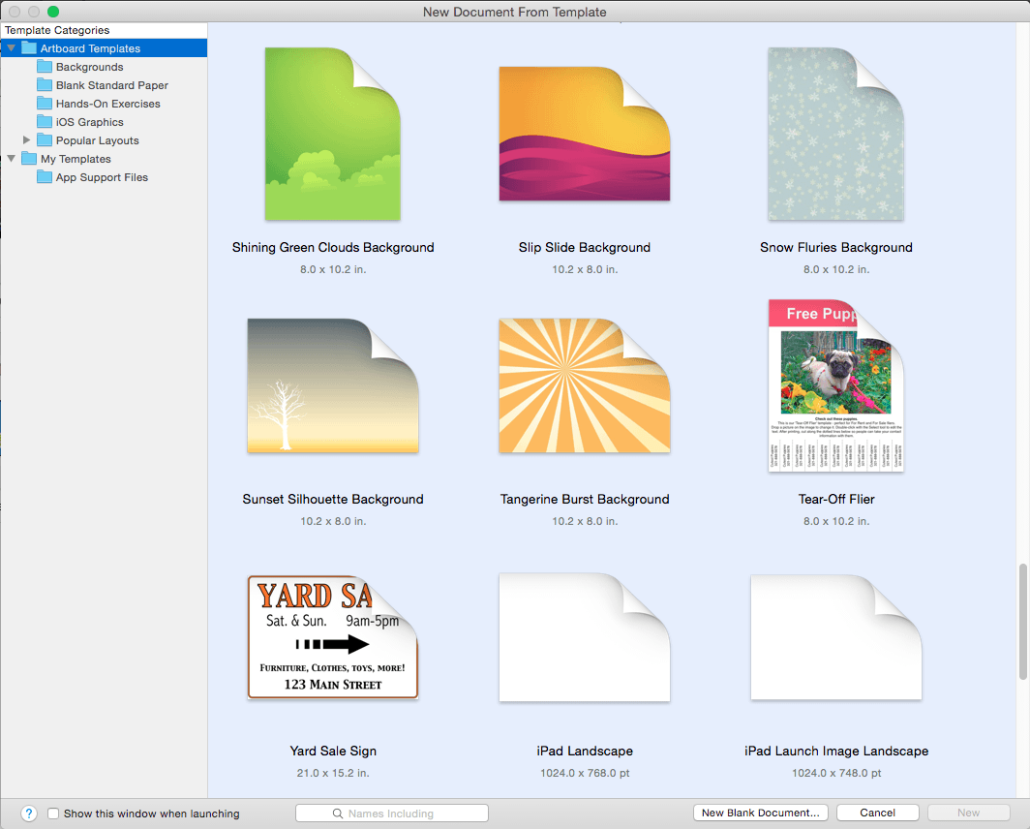Click the Hands-On Exercises folder icon
1030x829 pixels.
point(44,103)
